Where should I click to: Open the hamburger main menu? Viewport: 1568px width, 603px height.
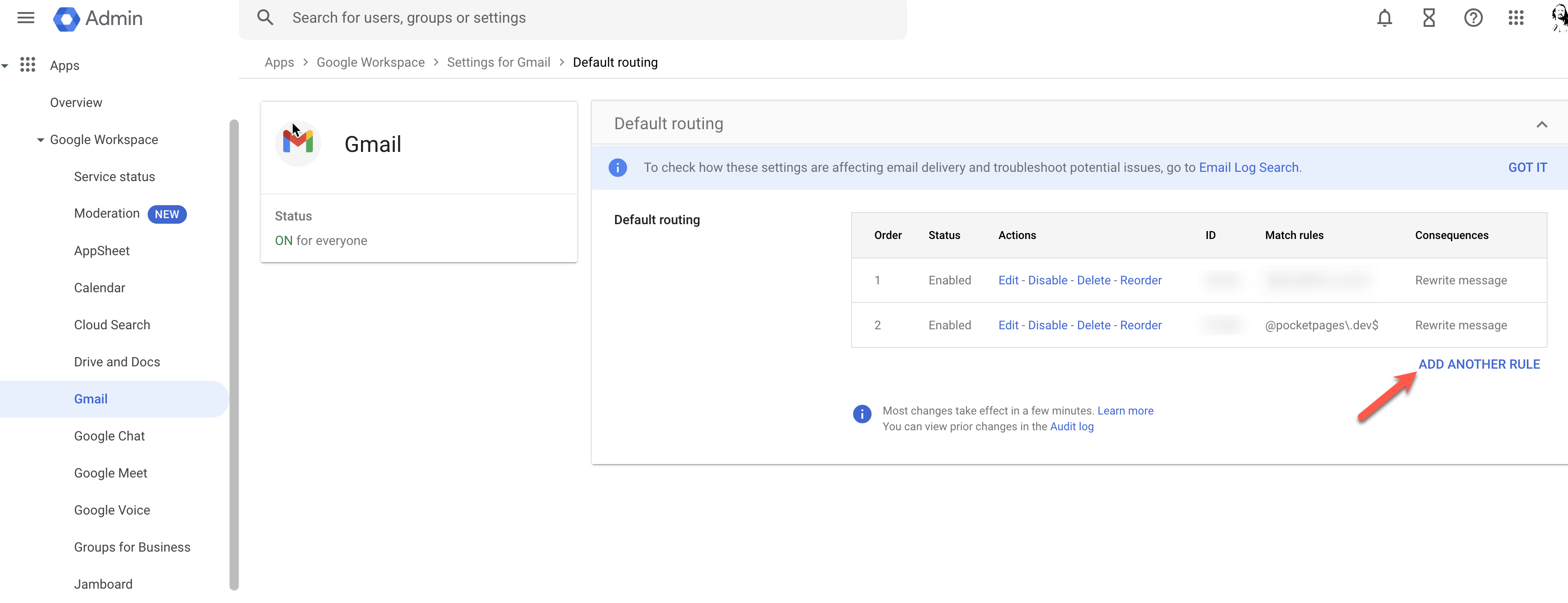pyautogui.click(x=25, y=18)
